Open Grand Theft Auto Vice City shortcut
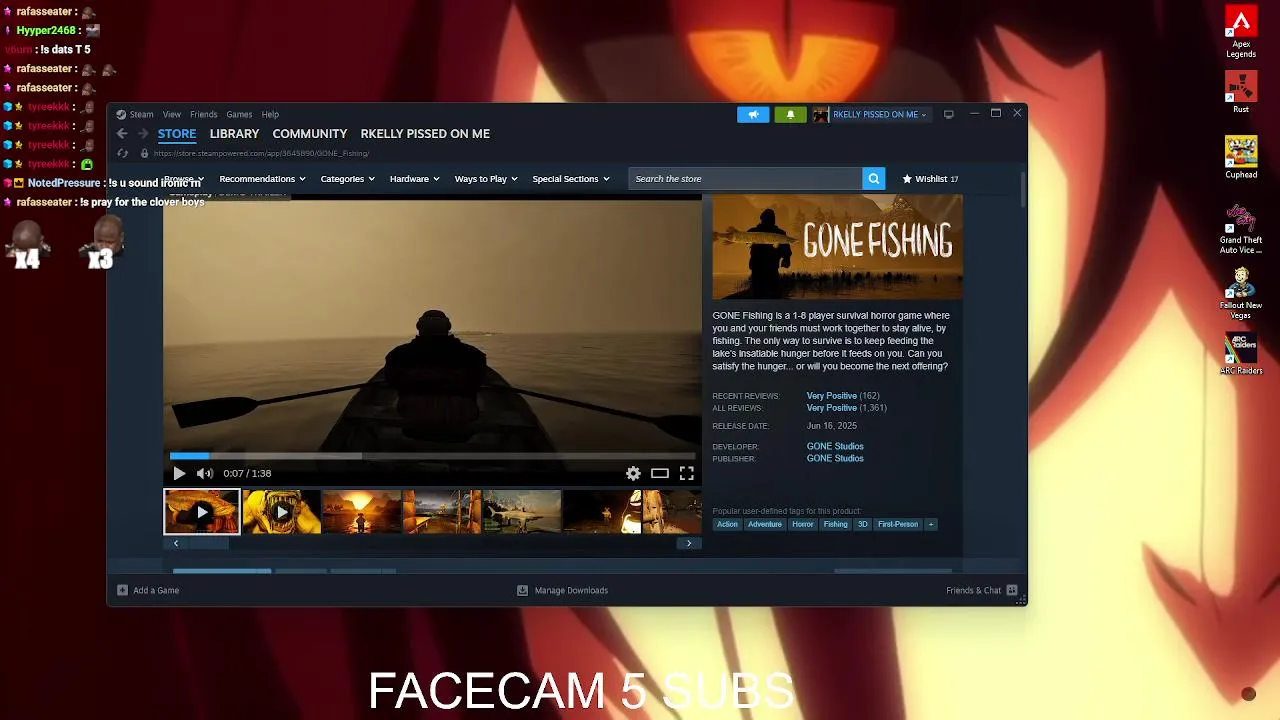 click(x=1241, y=229)
